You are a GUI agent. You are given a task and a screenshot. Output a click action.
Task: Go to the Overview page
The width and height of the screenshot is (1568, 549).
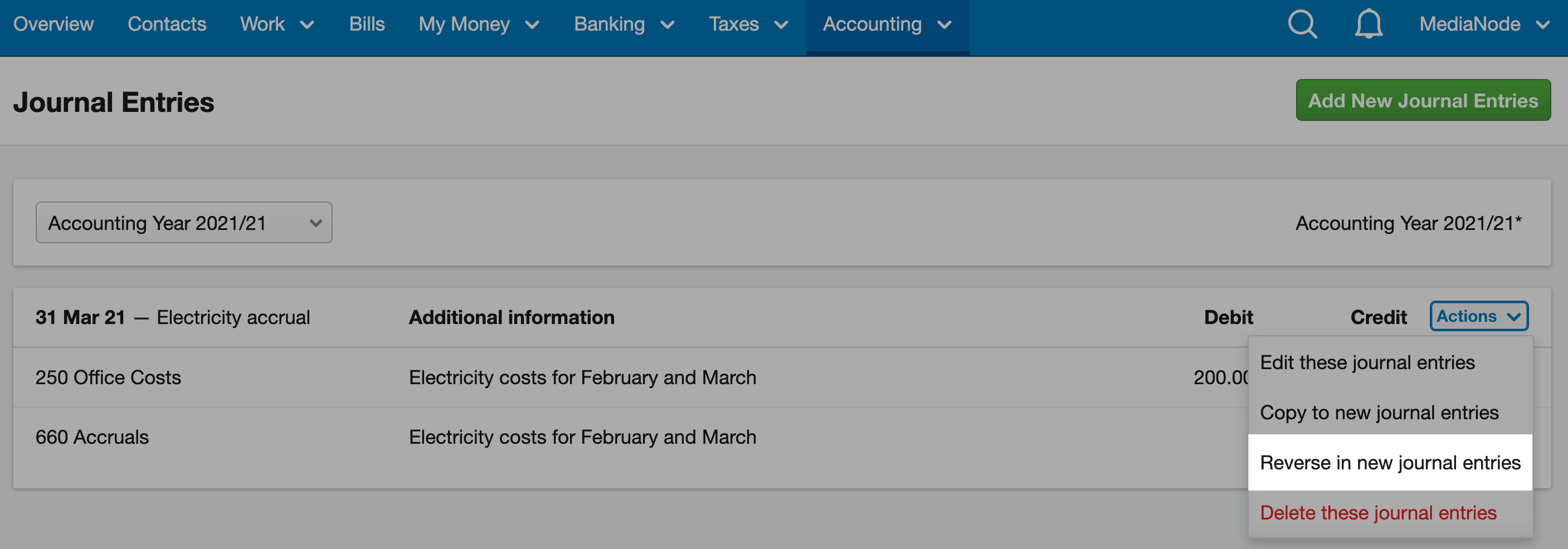53,24
